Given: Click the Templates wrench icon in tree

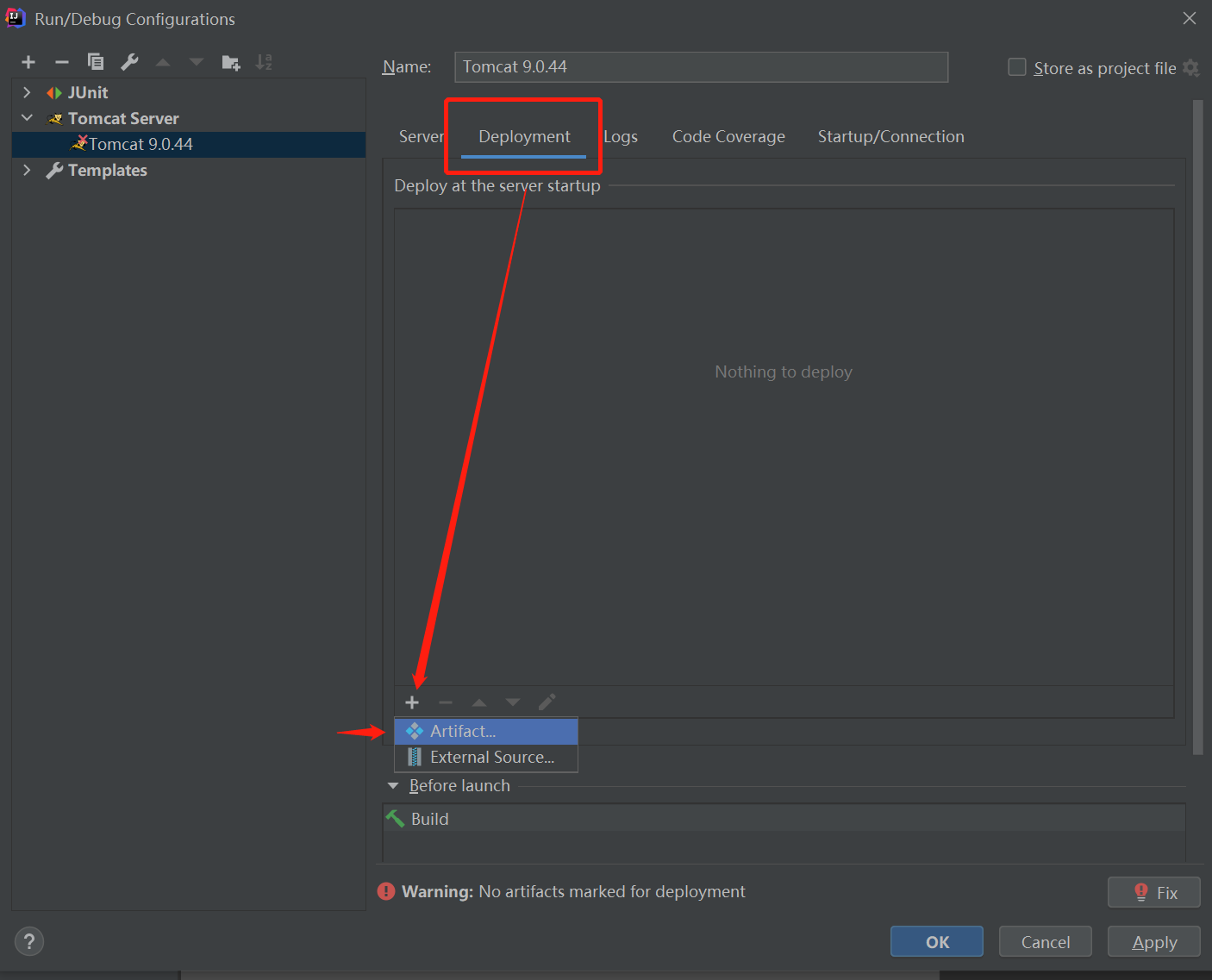Looking at the screenshot, I should 54,171.
